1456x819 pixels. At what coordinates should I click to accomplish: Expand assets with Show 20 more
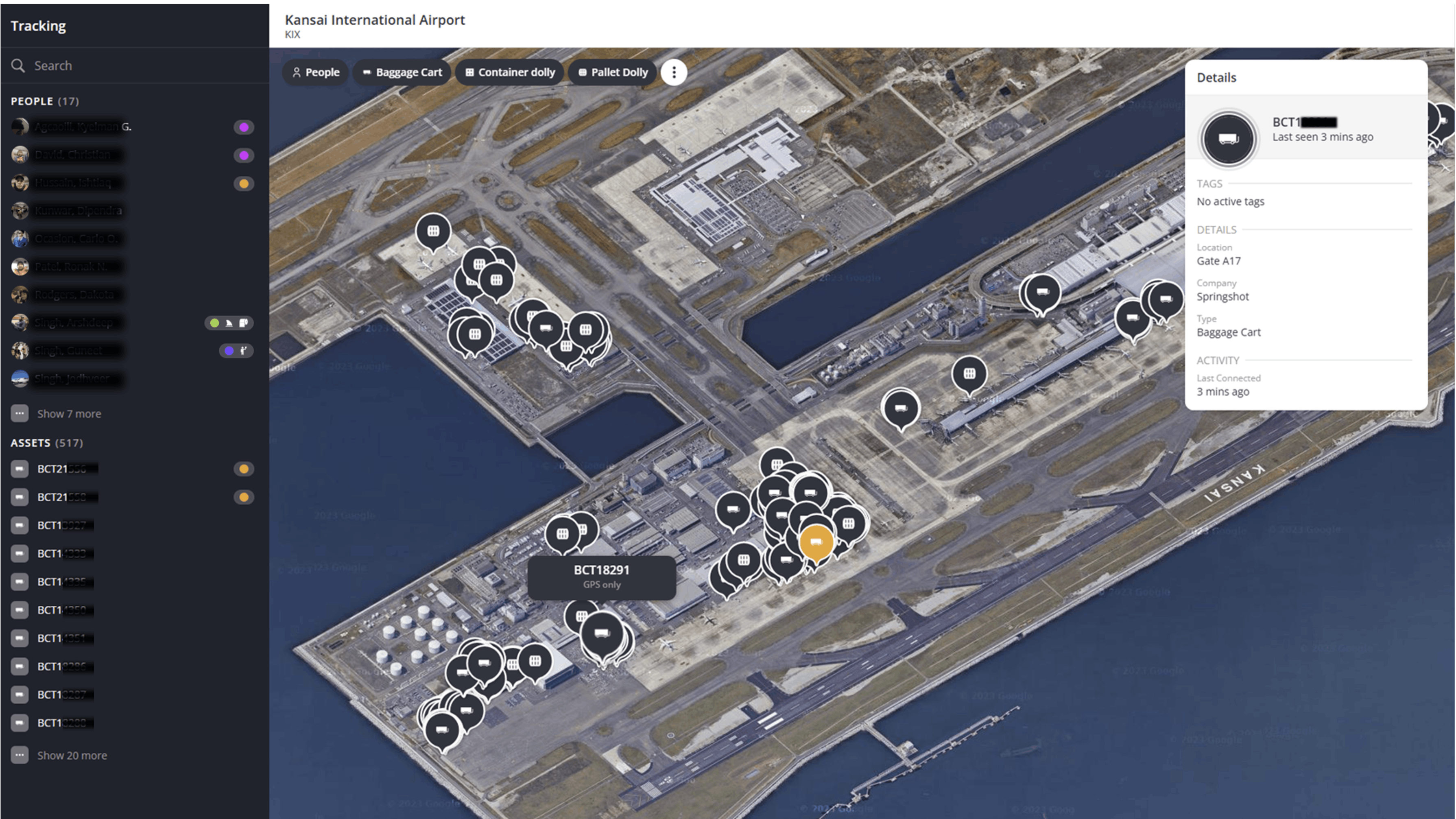(72, 756)
